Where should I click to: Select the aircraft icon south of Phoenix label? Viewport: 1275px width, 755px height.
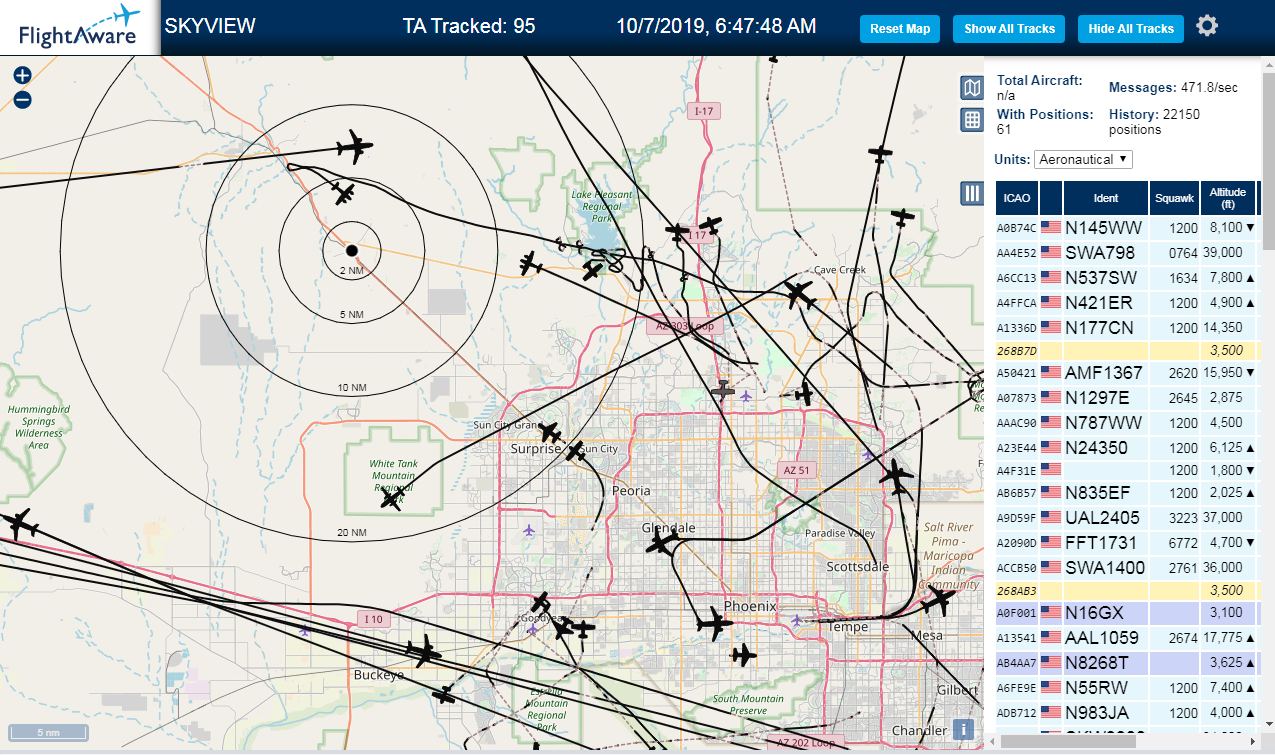pos(714,625)
